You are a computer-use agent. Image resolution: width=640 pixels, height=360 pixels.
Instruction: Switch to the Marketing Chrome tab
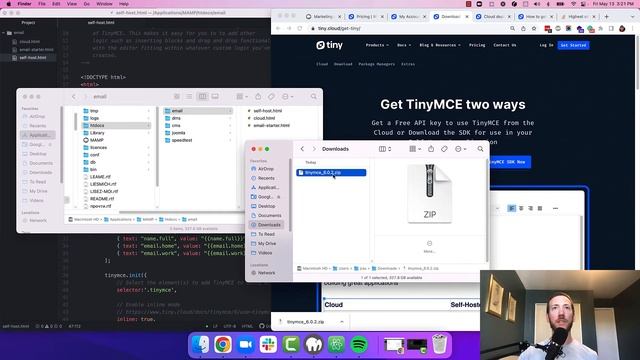pyautogui.click(x=323, y=17)
